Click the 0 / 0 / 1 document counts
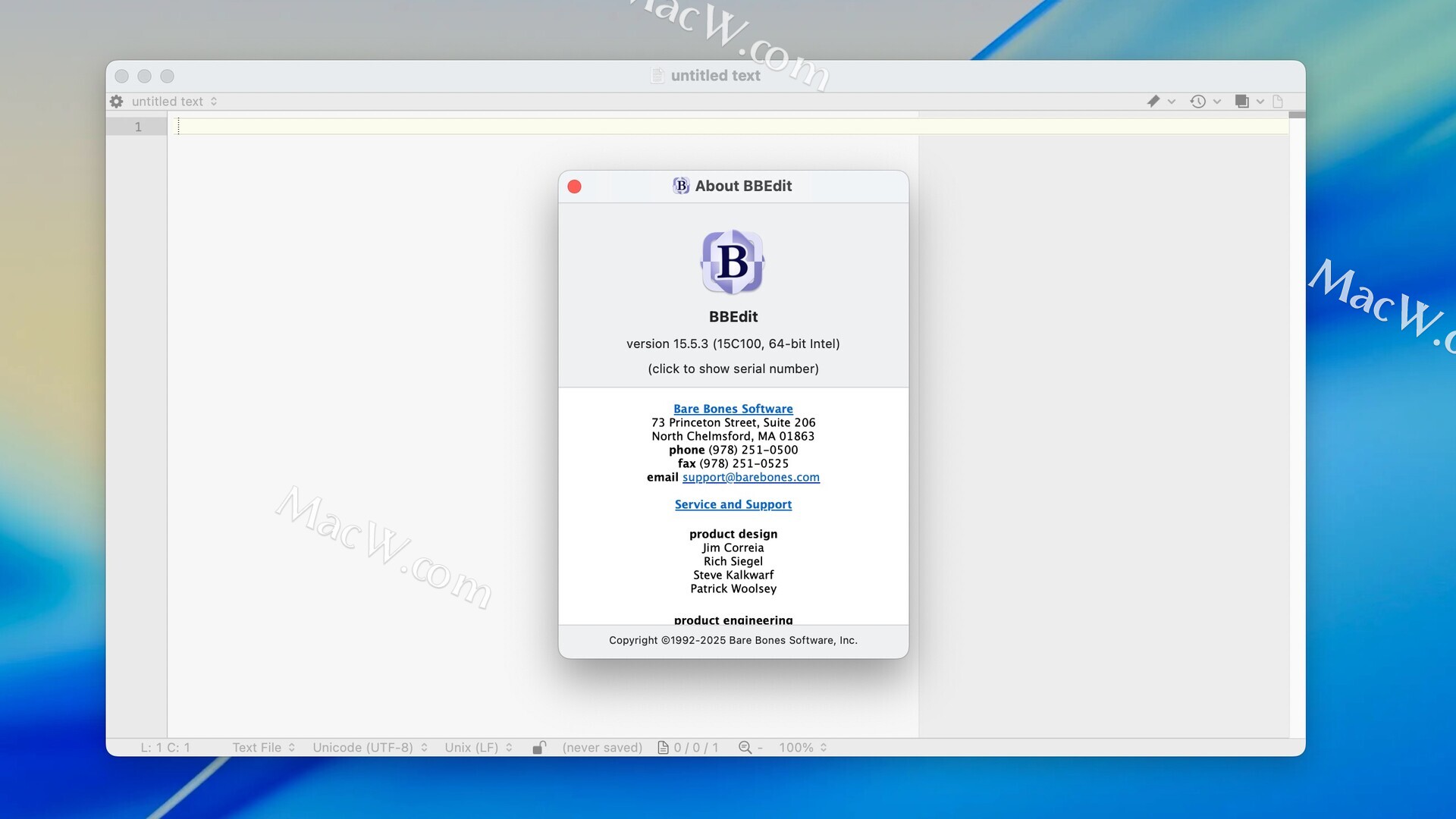The width and height of the screenshot is (1456, 819). 696,748
